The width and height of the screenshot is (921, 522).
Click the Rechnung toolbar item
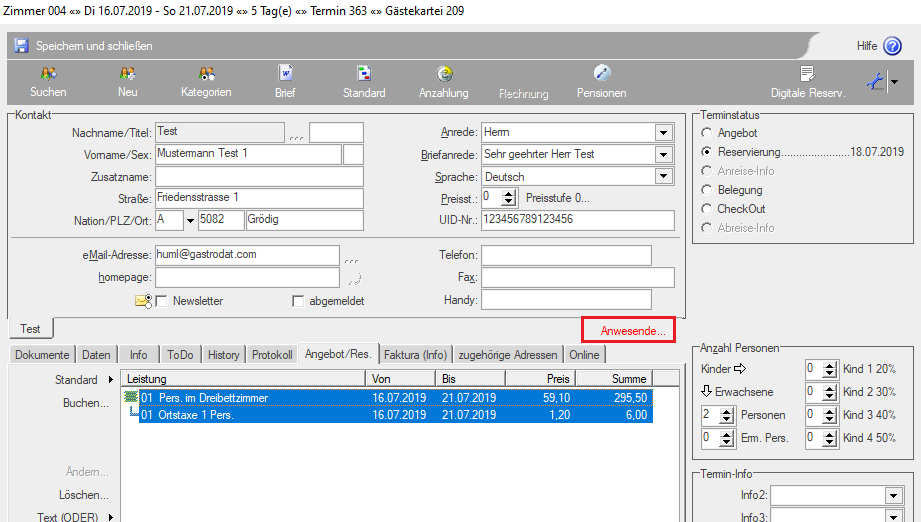(x=523, y=93)
